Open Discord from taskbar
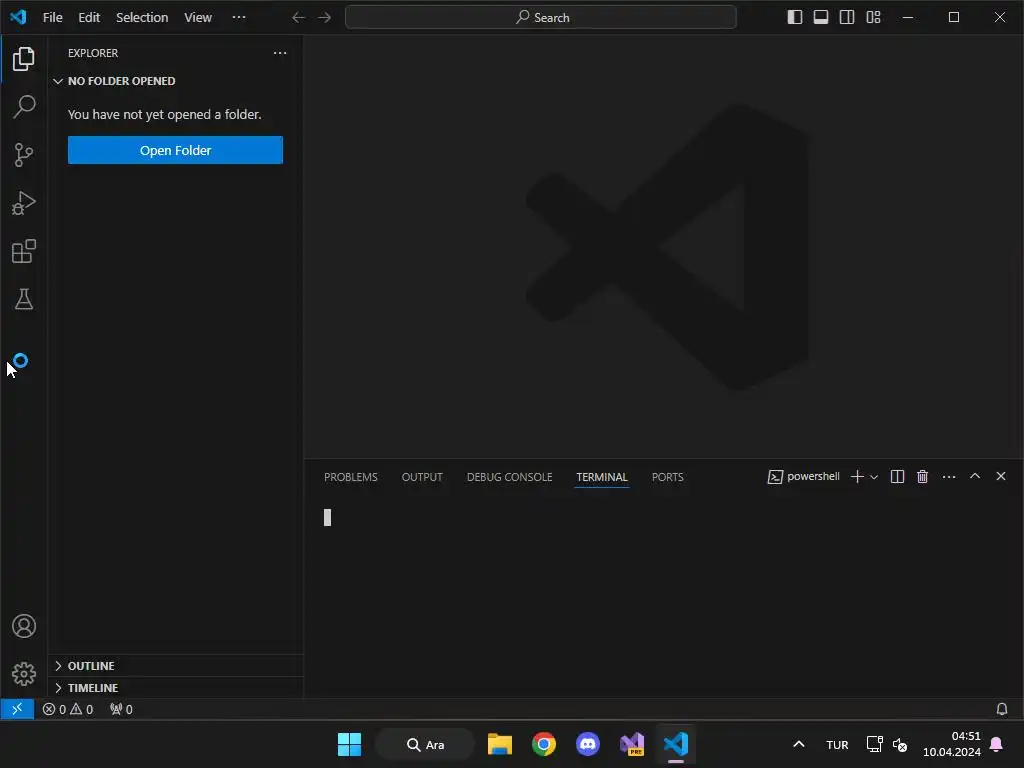The height and width of the screenshot is (768, 1024). tap(588, 744)
